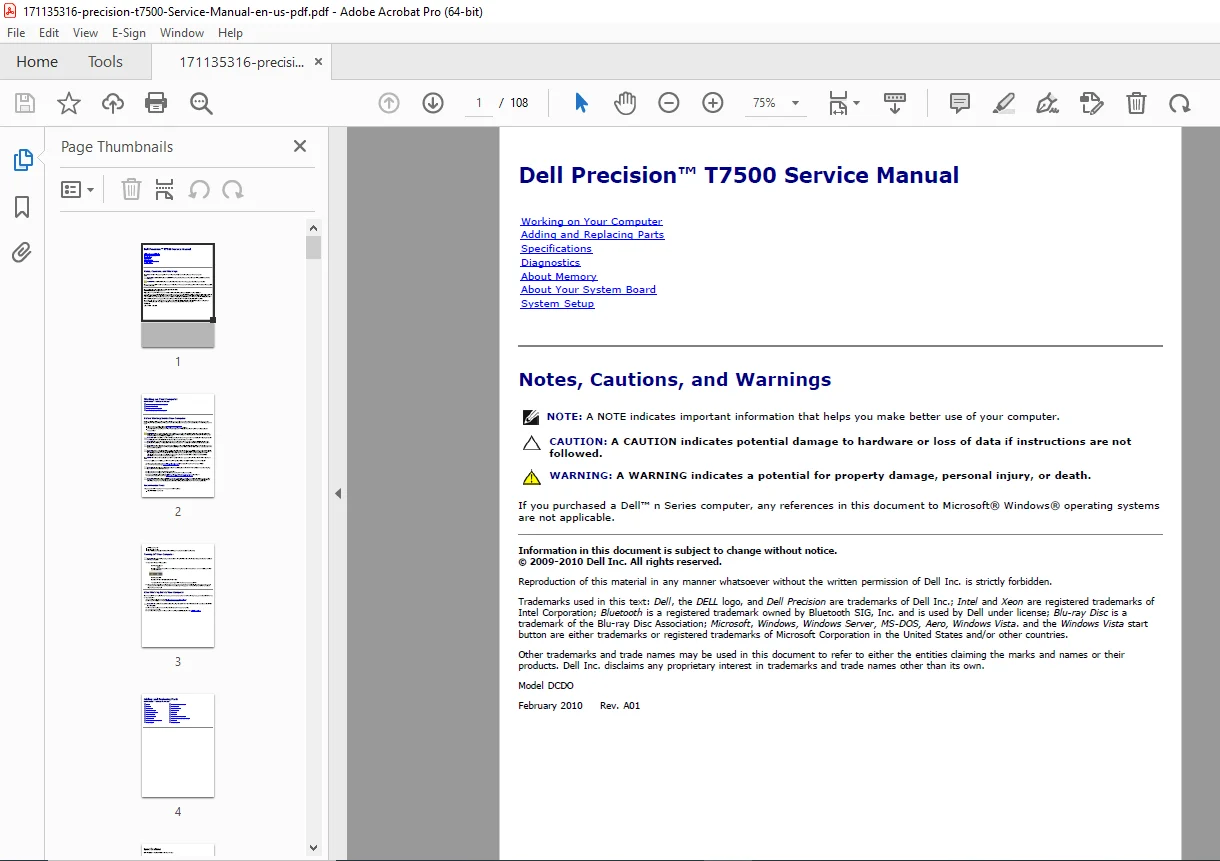Viewport: 1220px width, 861px height.
Task: Open the Diagnostics link
Action: coord(550,263)
